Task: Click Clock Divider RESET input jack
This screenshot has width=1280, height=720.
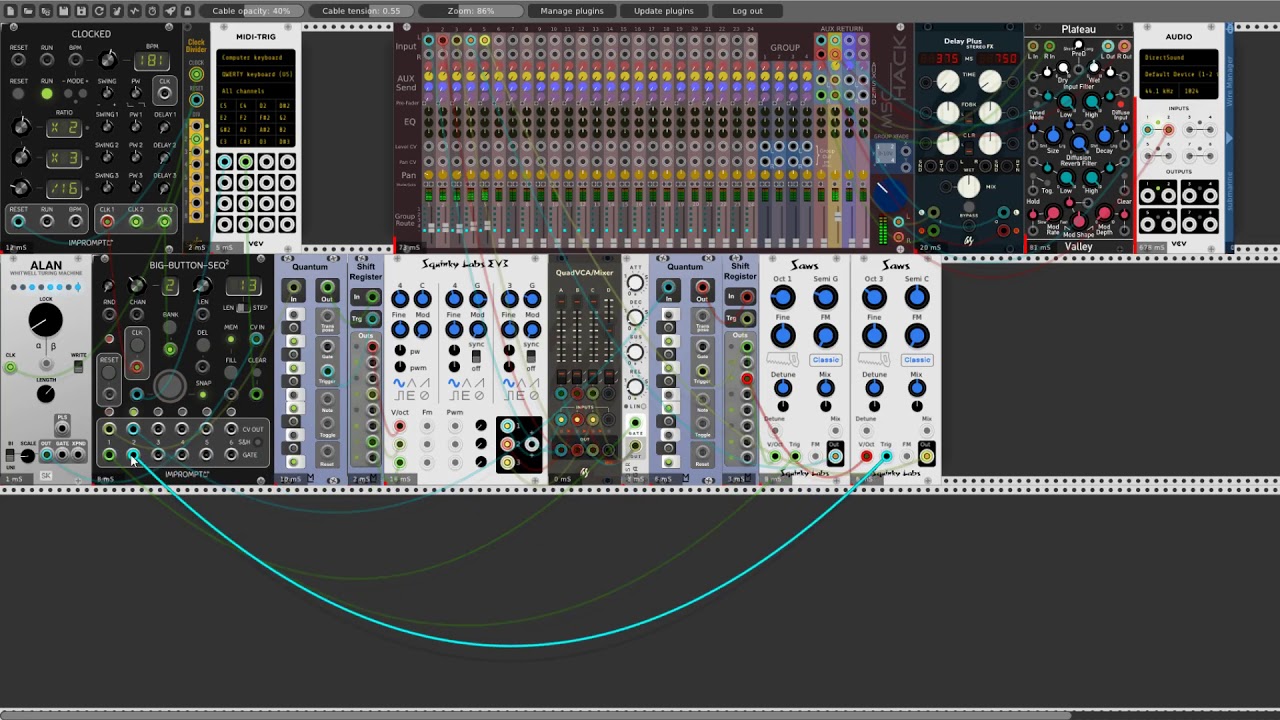Action: (x=196, y=99)
